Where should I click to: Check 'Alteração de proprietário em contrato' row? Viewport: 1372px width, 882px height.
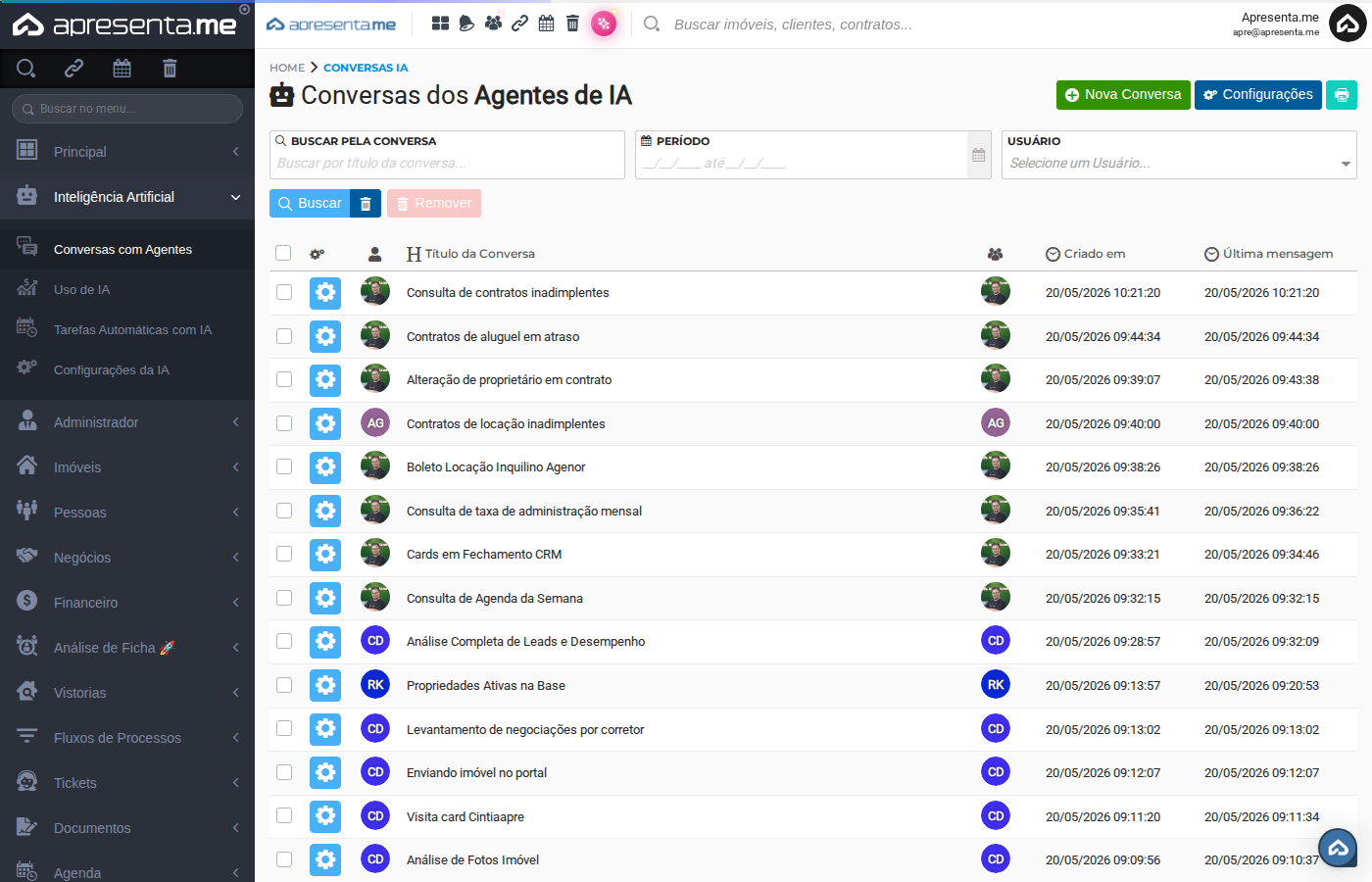pyautogui.click(x=284, y=379)
